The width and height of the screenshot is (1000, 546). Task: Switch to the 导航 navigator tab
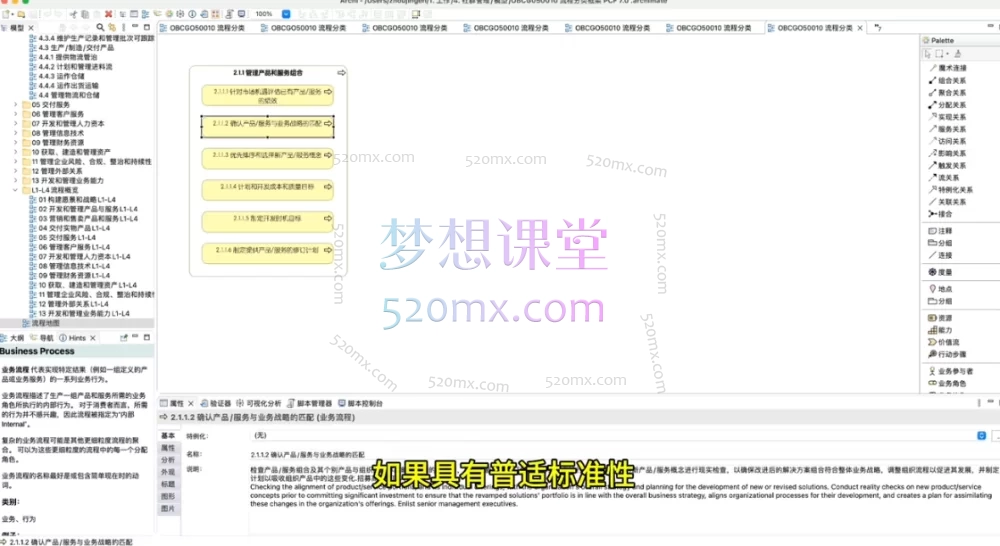coord(42,338)
